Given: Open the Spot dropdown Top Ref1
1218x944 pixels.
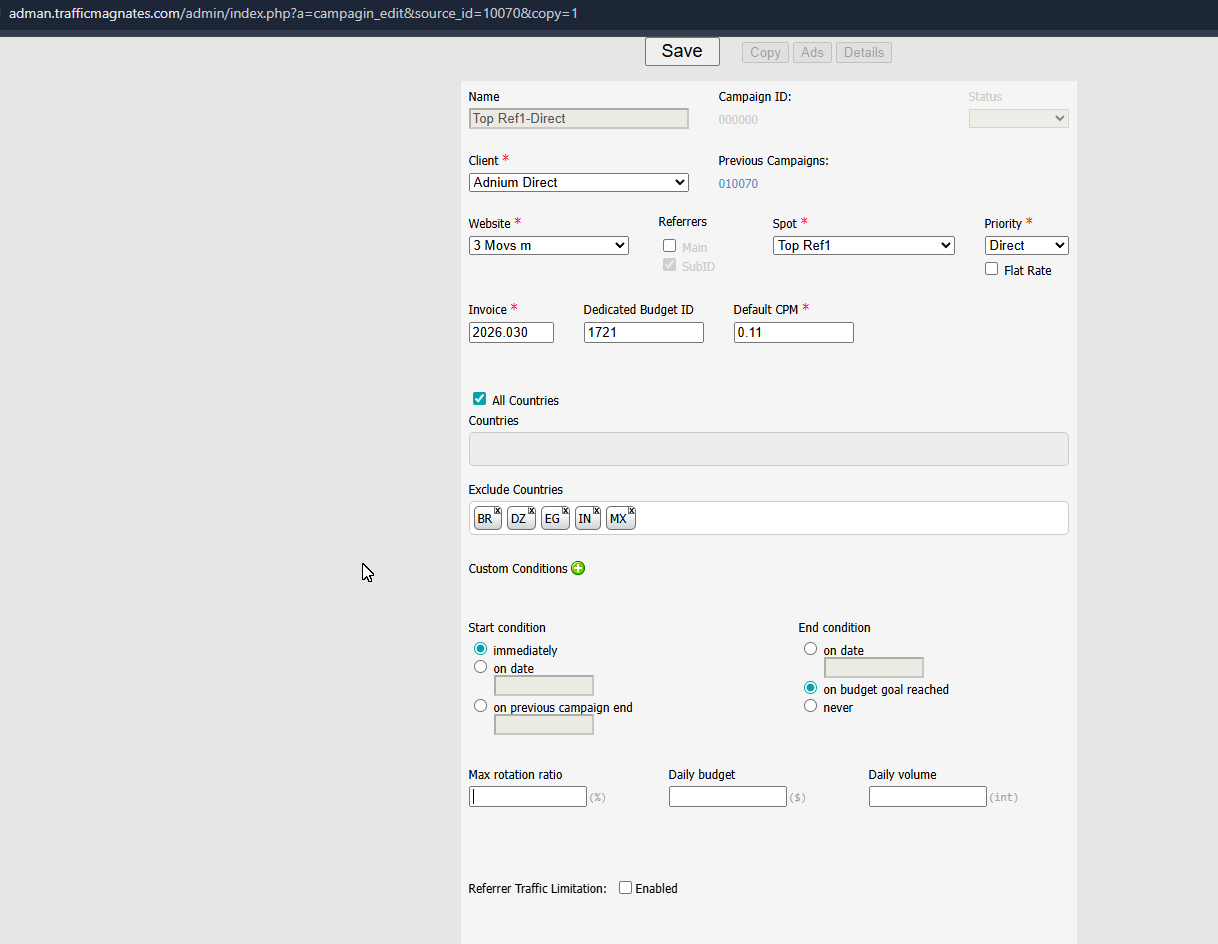Looking at the screenshot, I should point(864,245).
